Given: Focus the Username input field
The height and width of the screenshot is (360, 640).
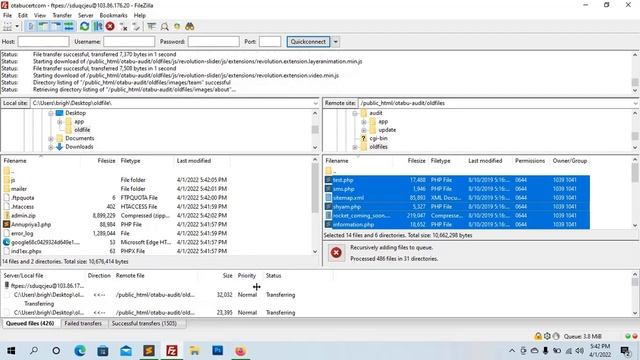Looking at the screenshot, I should (129, 42).
